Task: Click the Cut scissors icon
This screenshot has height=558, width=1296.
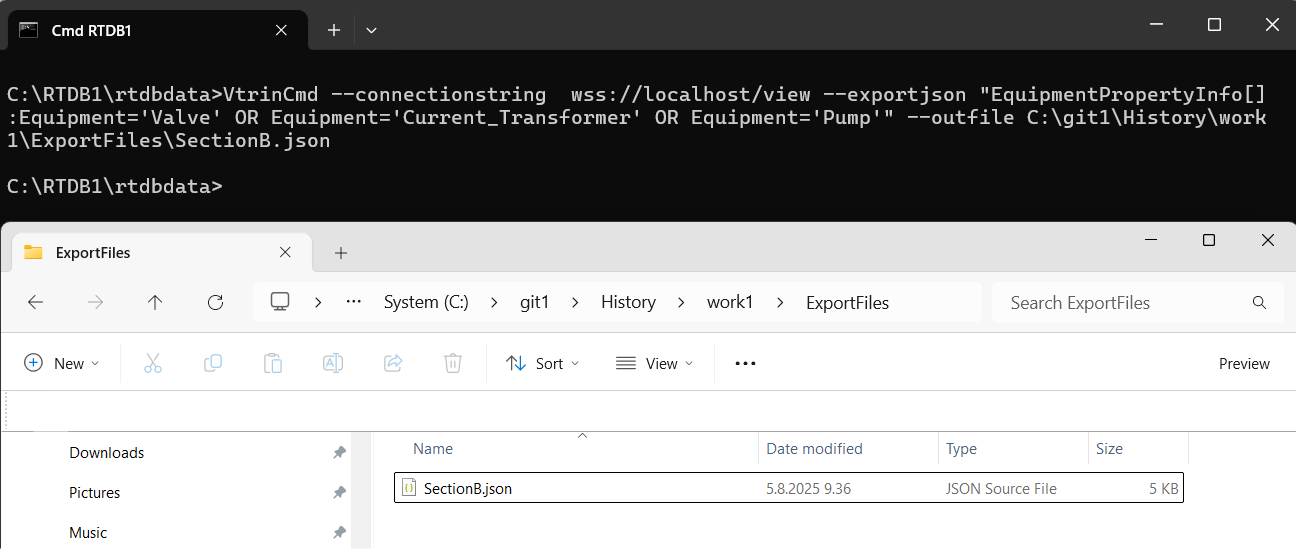Action: click(x=153, y=363)
